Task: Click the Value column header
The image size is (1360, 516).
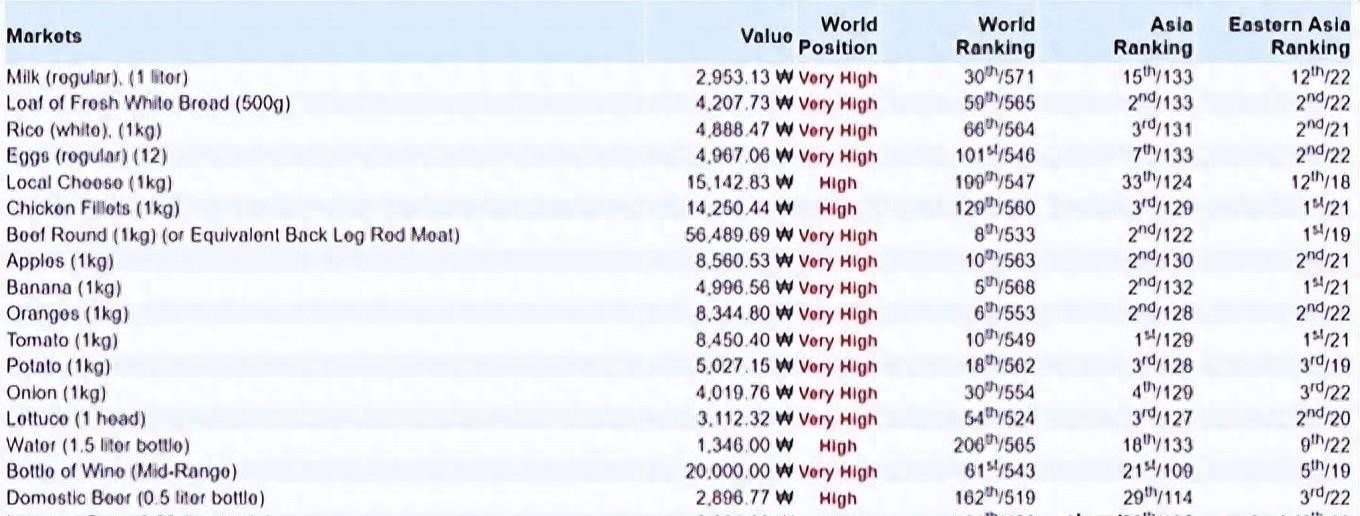Action: coord(766,36)
